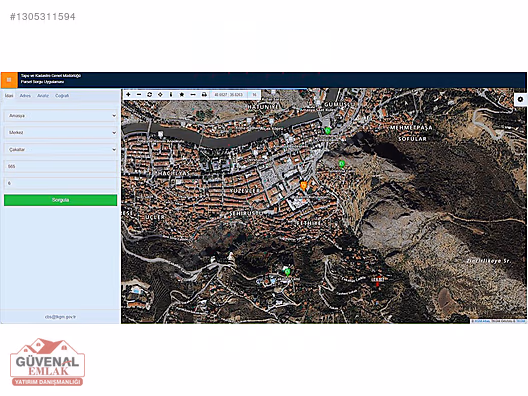This screenshot has width=528, height=396.
Task: Switch to the İdari tab
Action: tap(9, 96)
